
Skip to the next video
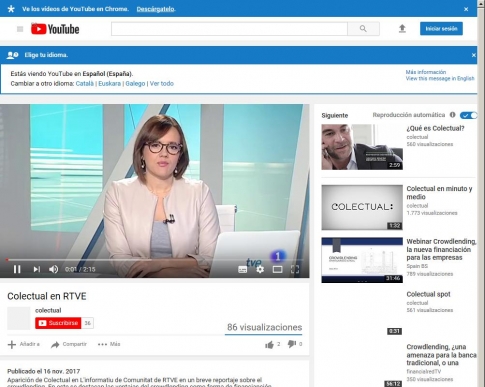pos(37,269)
